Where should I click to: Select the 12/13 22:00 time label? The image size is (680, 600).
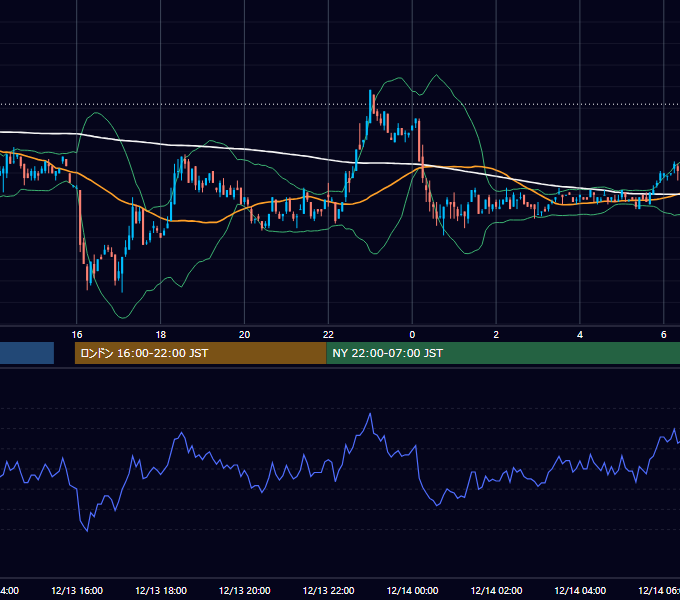tap(328, 590)
